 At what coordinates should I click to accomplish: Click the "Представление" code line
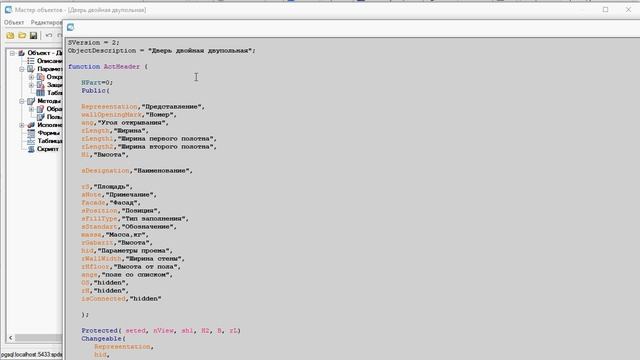(x=143, y=107)
